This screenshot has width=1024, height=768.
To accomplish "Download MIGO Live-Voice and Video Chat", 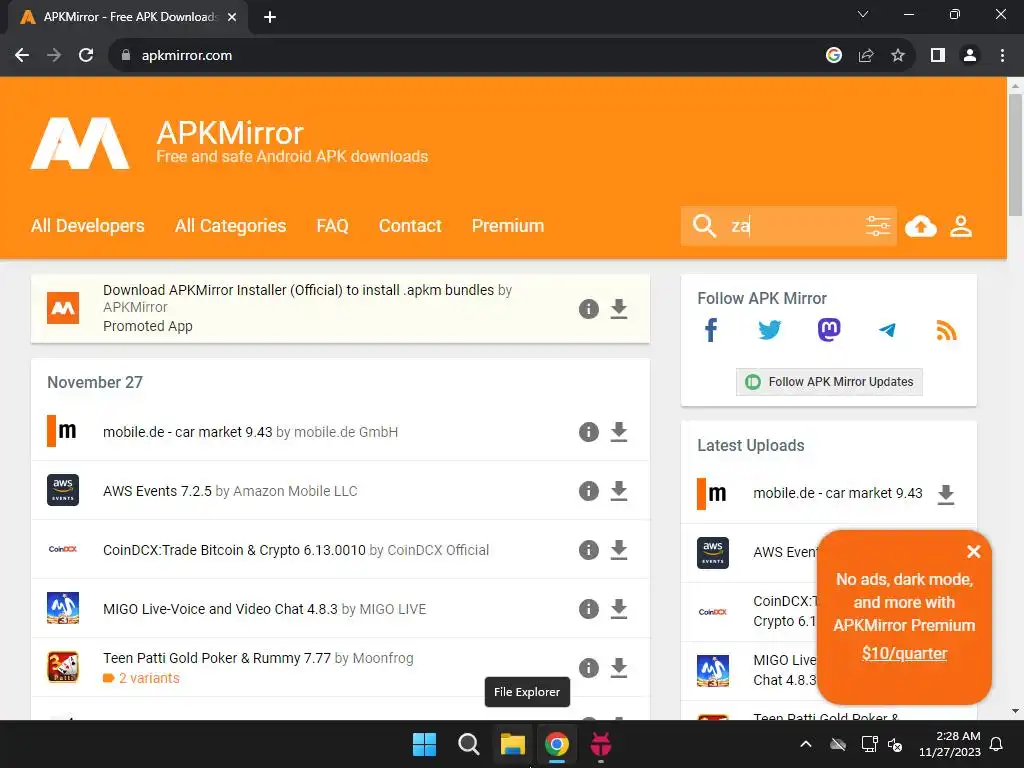I will coord(618,609).
